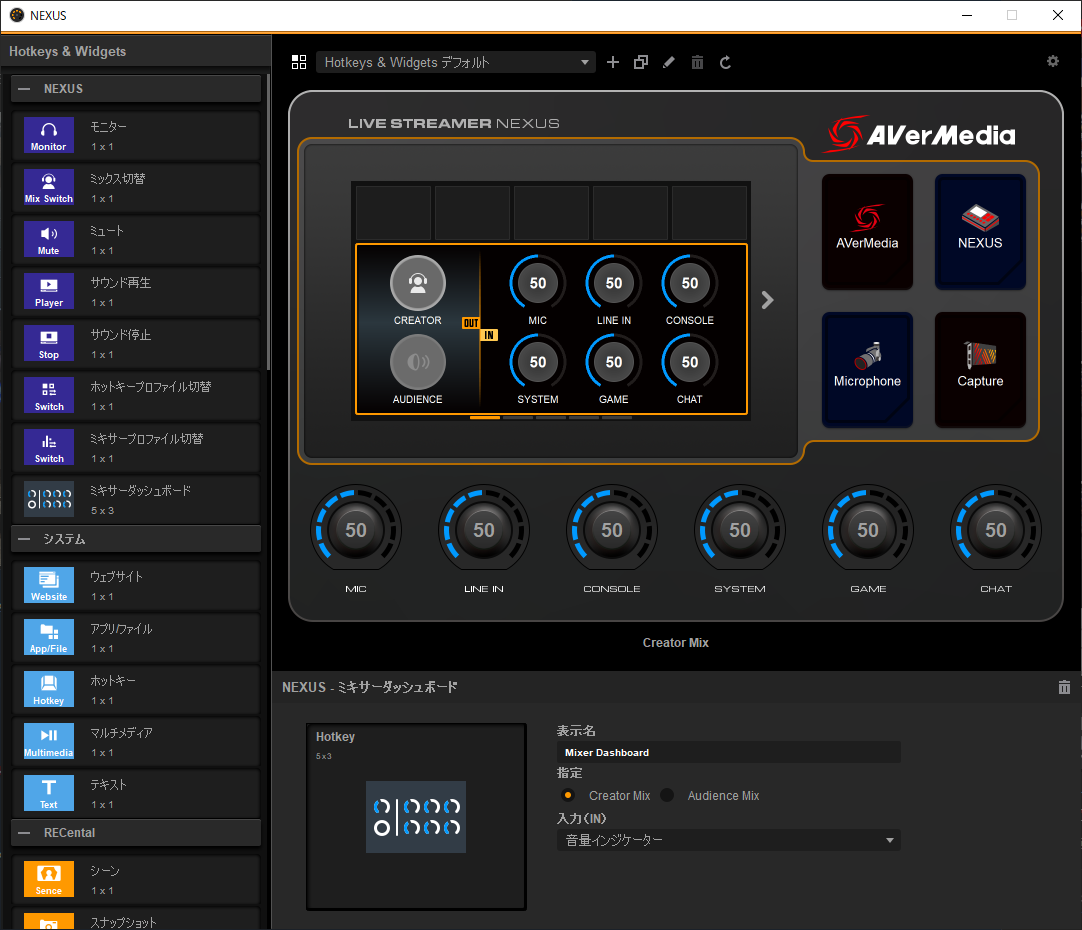Switch to OUT tag on touch panel
The height and width of the screenshot is (930, 1082).
coord(471,323)
